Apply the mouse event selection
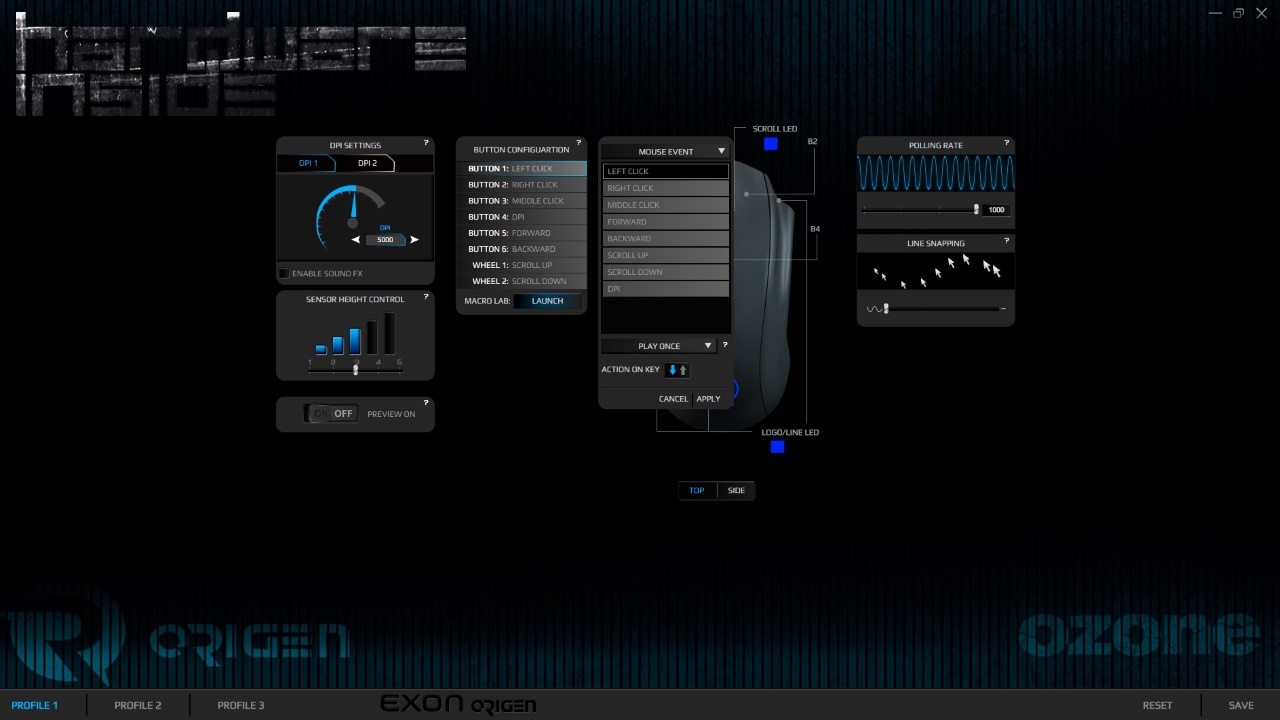The width and height of the screenshot is (1280, 720). pos(708,399)
